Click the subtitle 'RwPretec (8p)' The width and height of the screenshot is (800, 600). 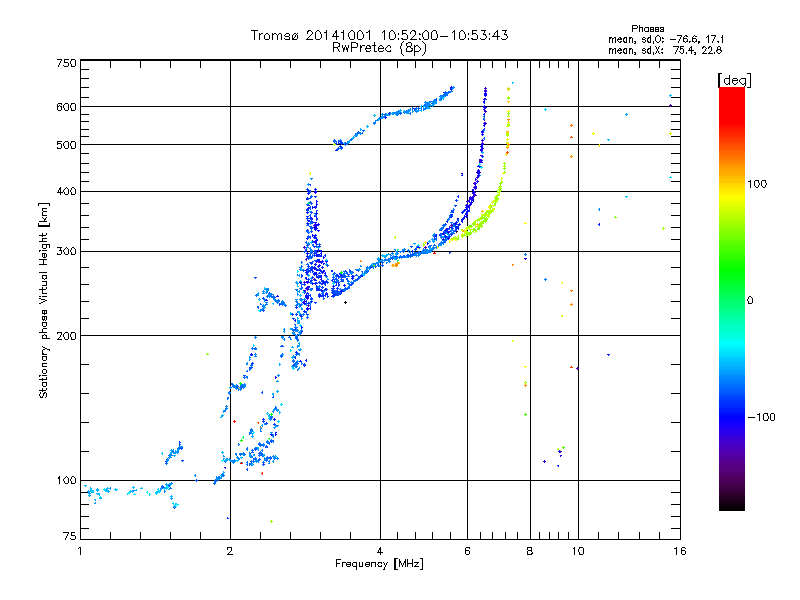[x=379, y=48]
